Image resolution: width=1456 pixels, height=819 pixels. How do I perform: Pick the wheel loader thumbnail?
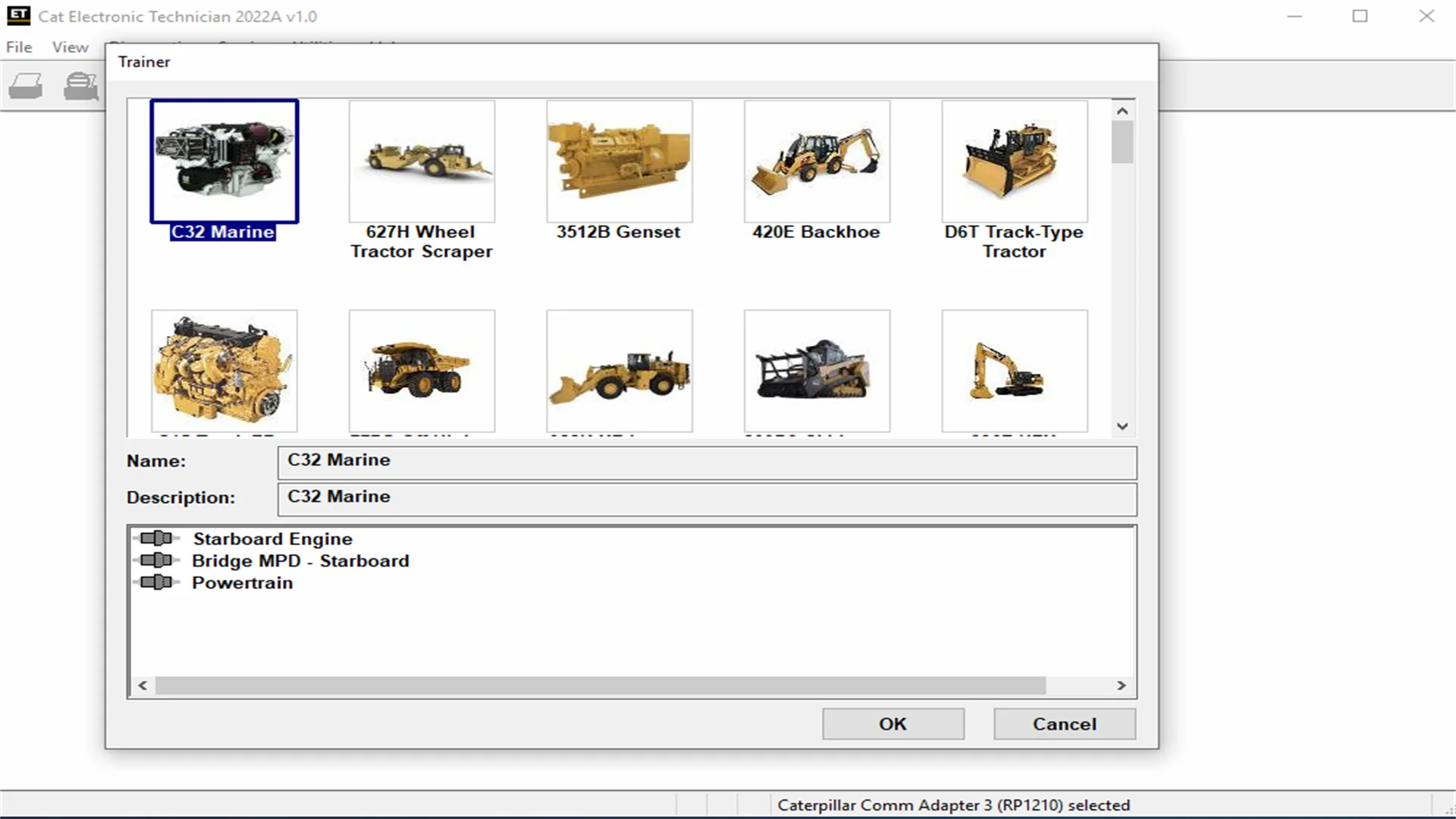coord(620,371)
